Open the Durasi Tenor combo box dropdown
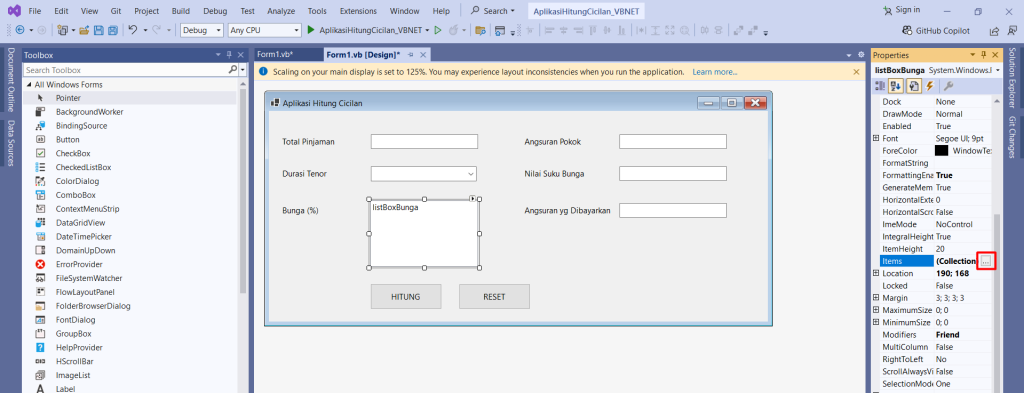Image resolution: width=1024 pixels, height=393 pixels. 471,174
